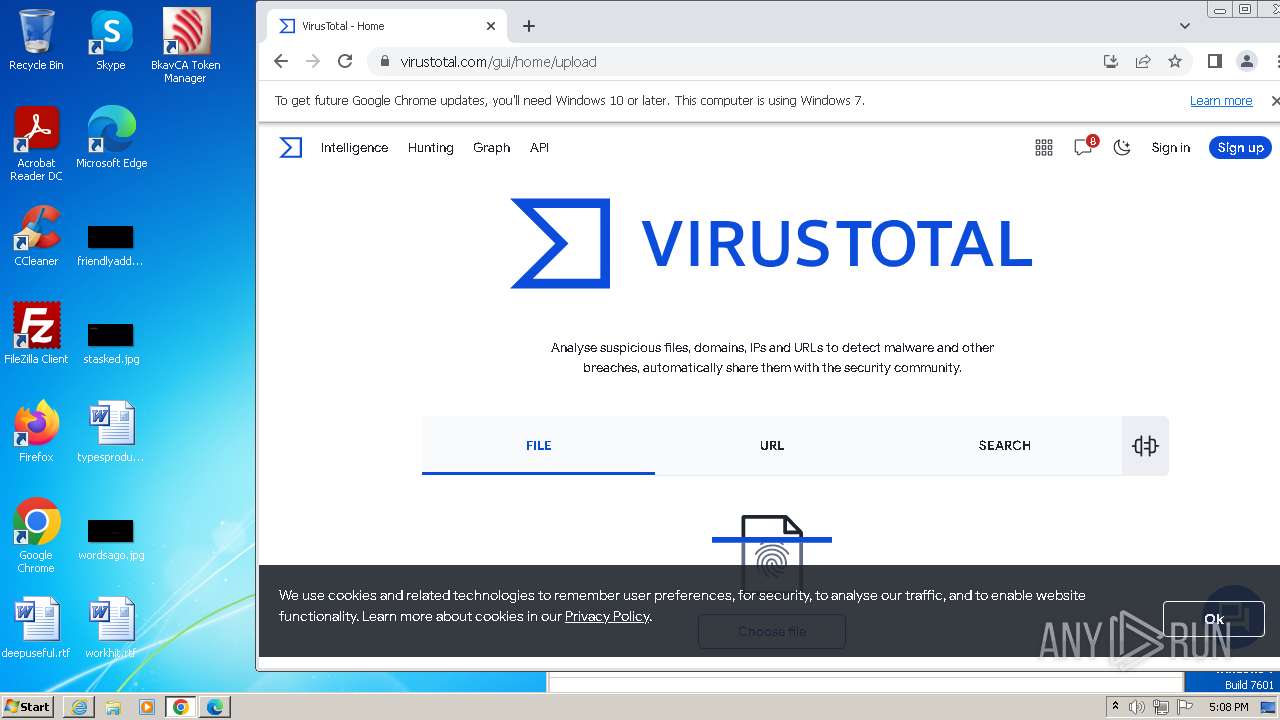Select stasked.jpg on the desktop
Viewport: 1280px width, 720px height.
110,344
